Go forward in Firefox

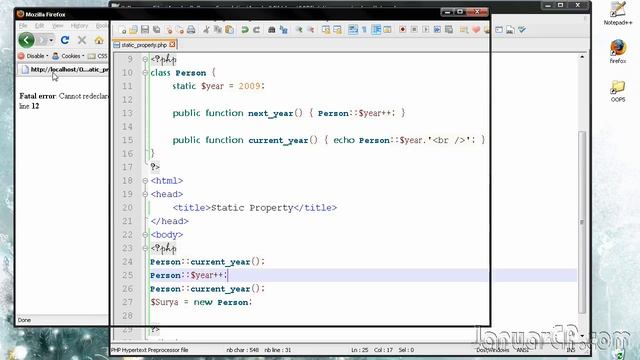pos(41,40)
